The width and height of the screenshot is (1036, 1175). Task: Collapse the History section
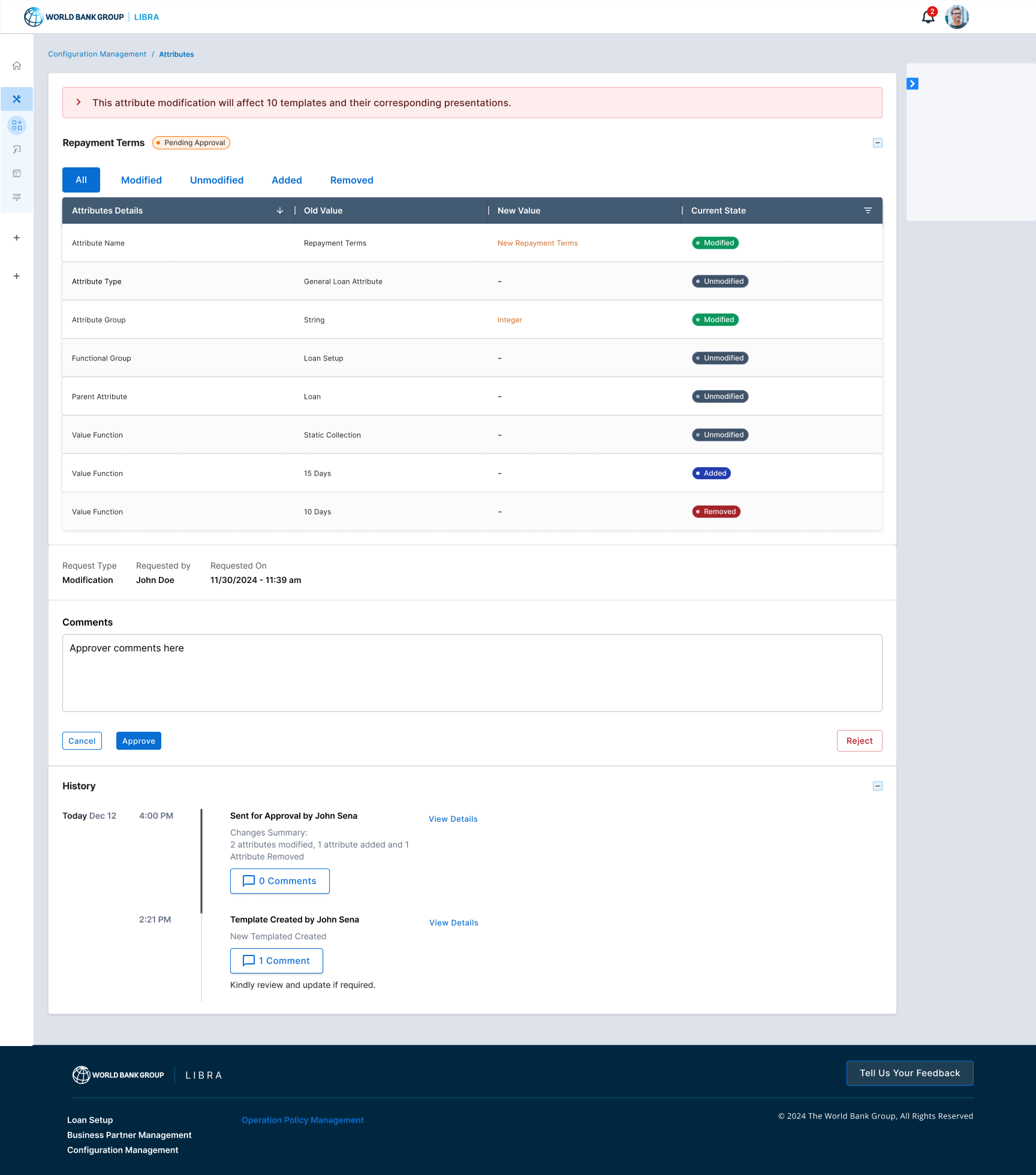tap(877, 786)
